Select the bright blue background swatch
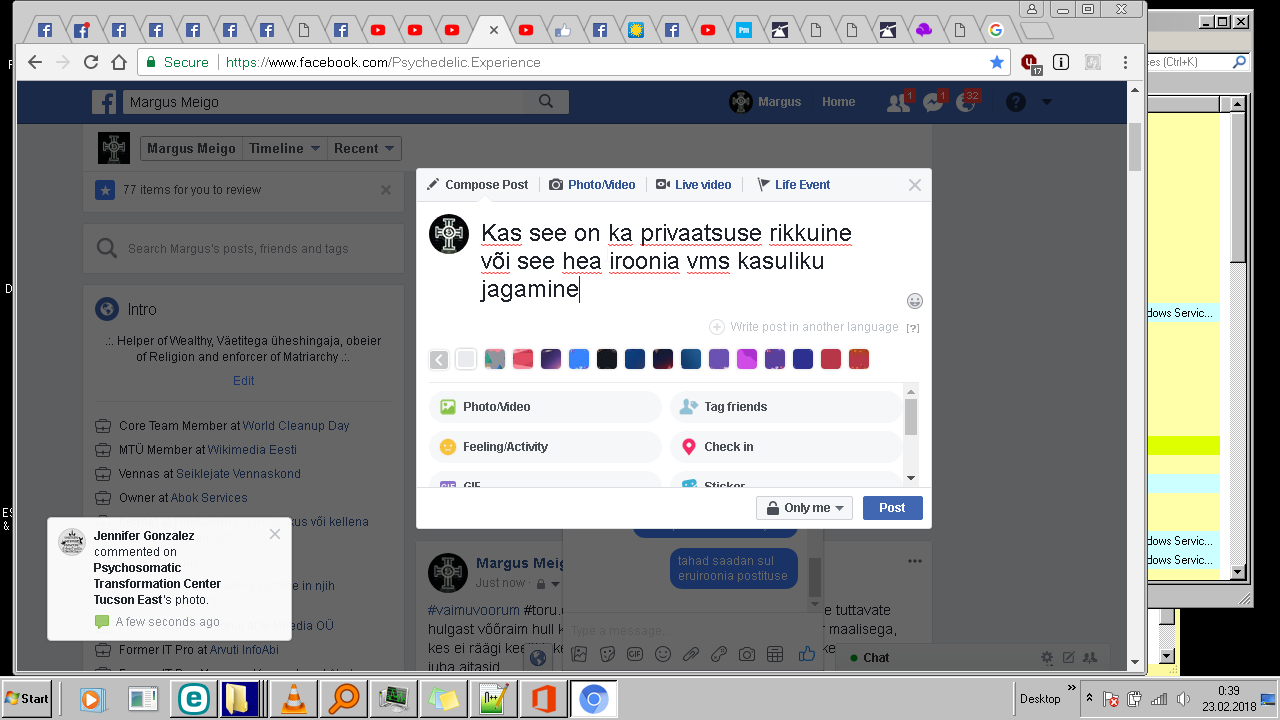This screenshot has height=720, width=1280. pyautogui.click(x=578, y=360)
